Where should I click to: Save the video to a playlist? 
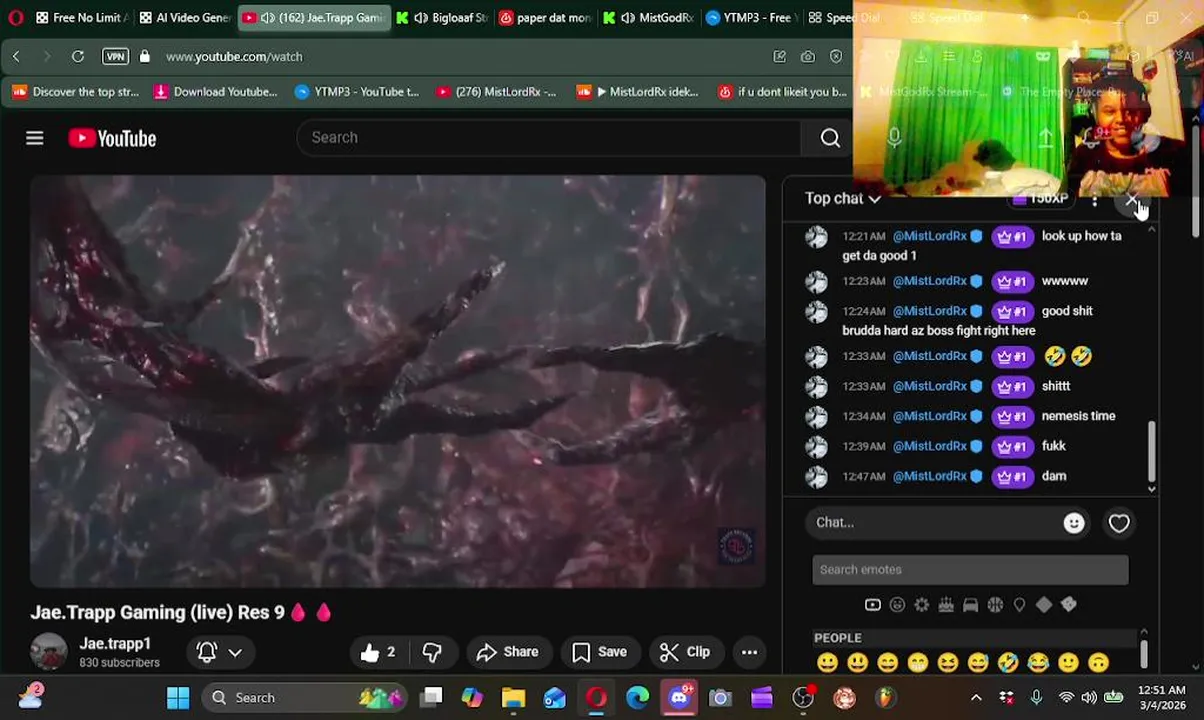click(599, 652)
